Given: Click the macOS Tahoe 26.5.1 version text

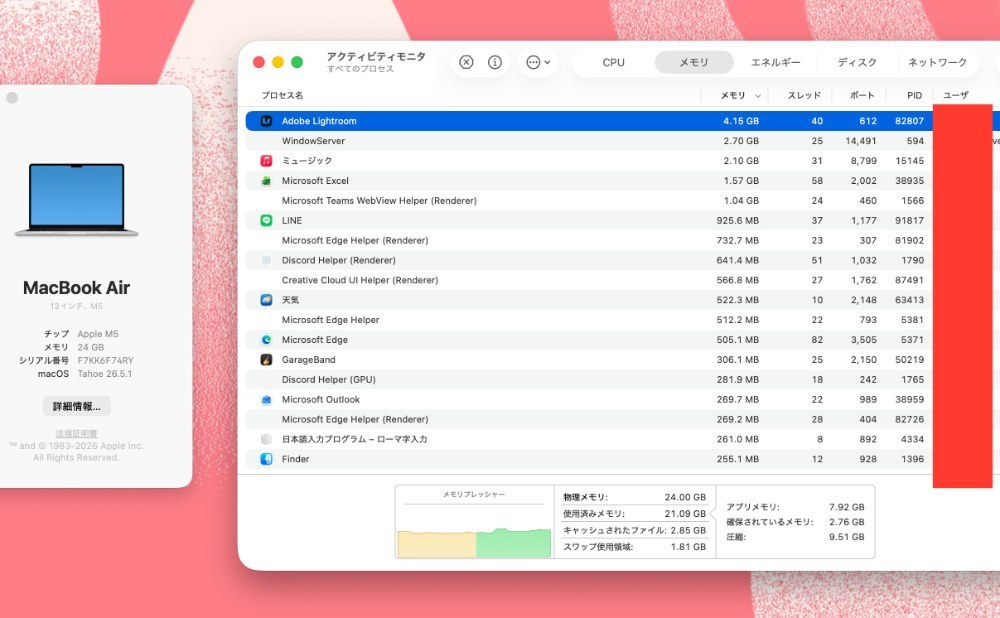Looking at the screenshot, I should coord(105,374).
